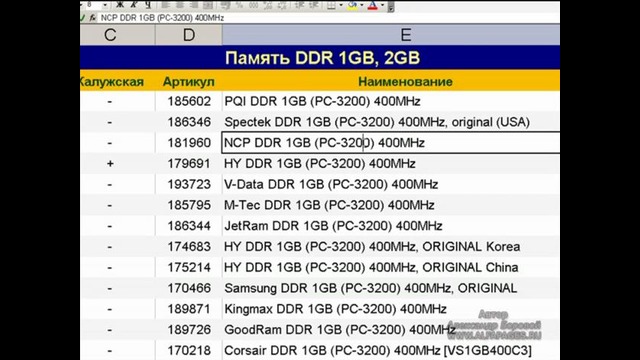Select the GoodRam DDR 1GB name cell

[391, 329]
